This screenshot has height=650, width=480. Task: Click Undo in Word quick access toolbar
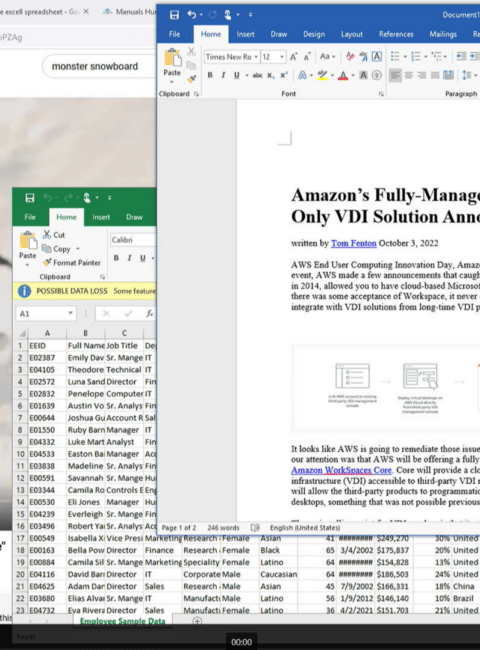192,15
